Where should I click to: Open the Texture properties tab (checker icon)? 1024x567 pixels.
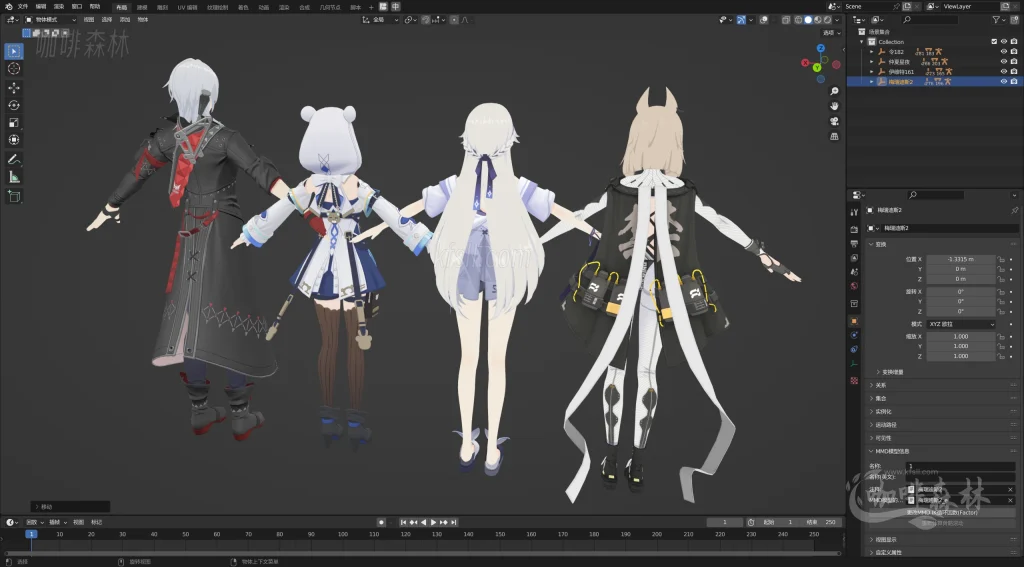pyautogui.click(x=854, y=380)
